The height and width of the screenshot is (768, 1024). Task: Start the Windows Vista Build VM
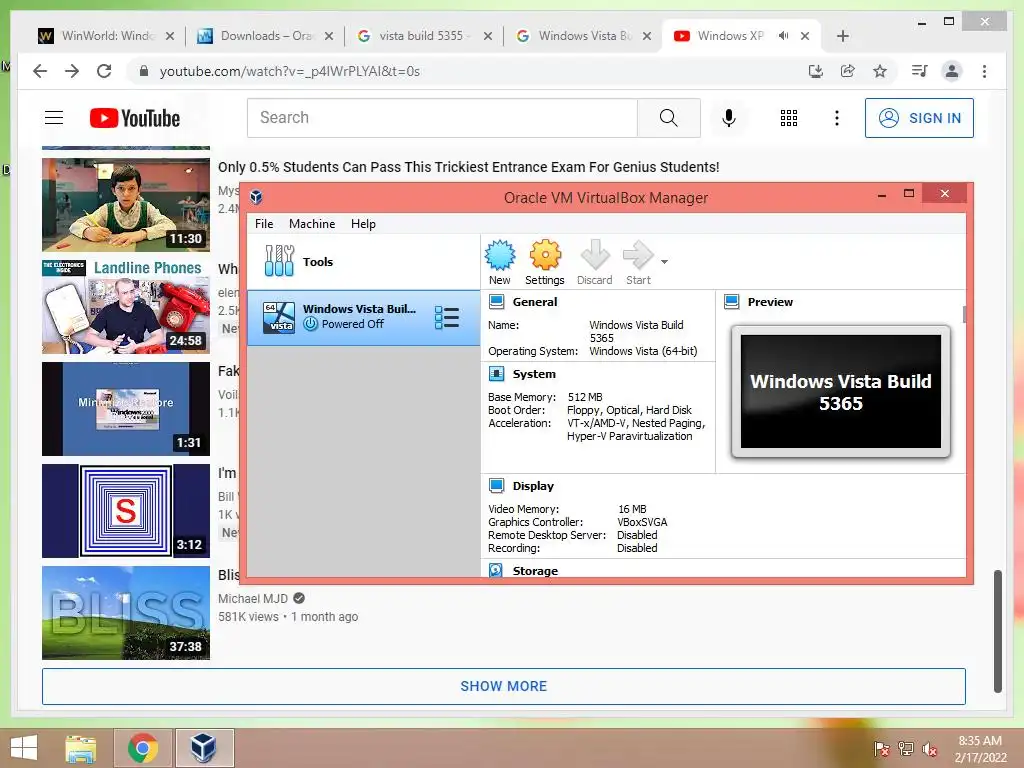click(638, 263)
